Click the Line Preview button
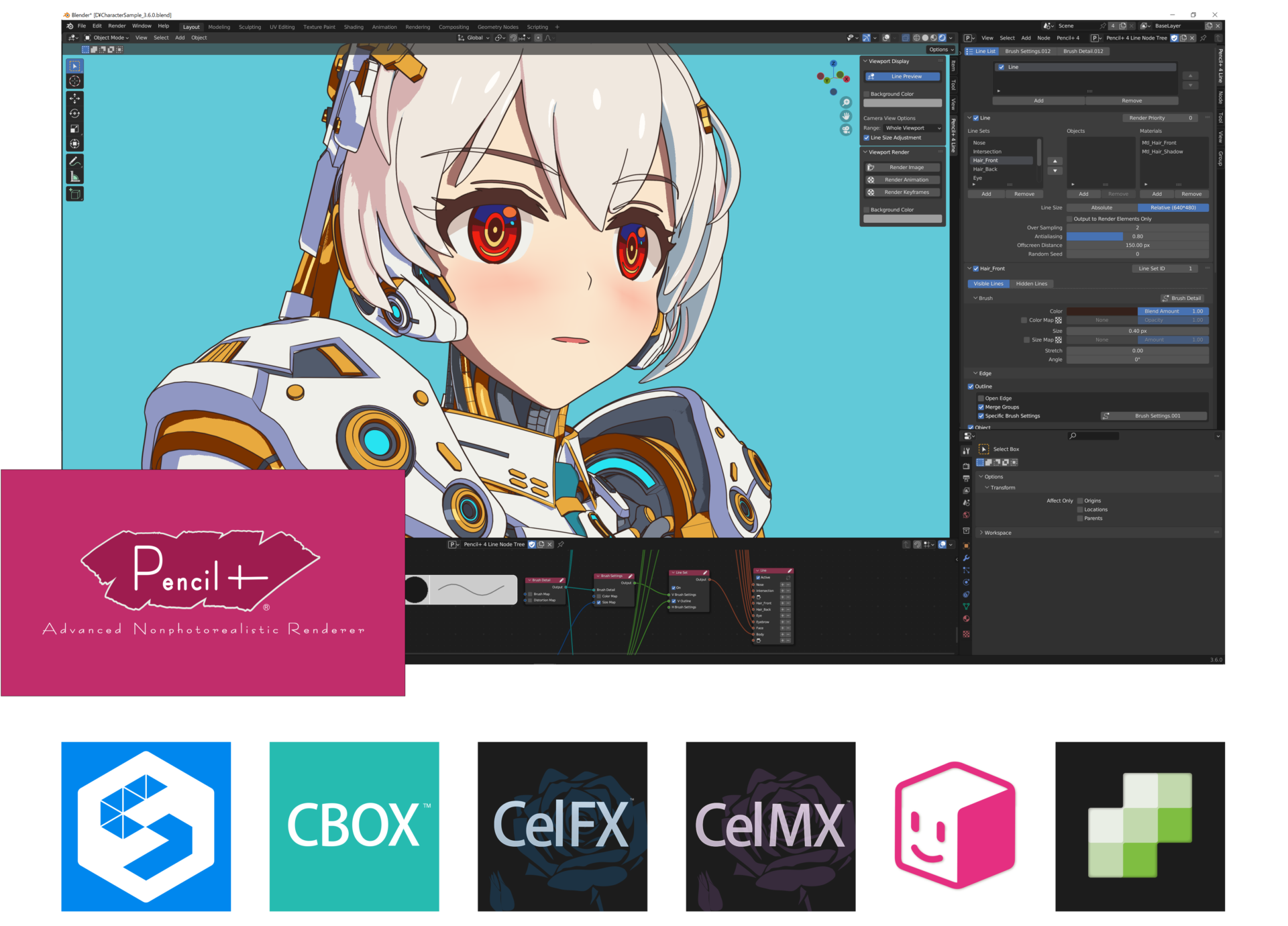 (x=903, y=76)
